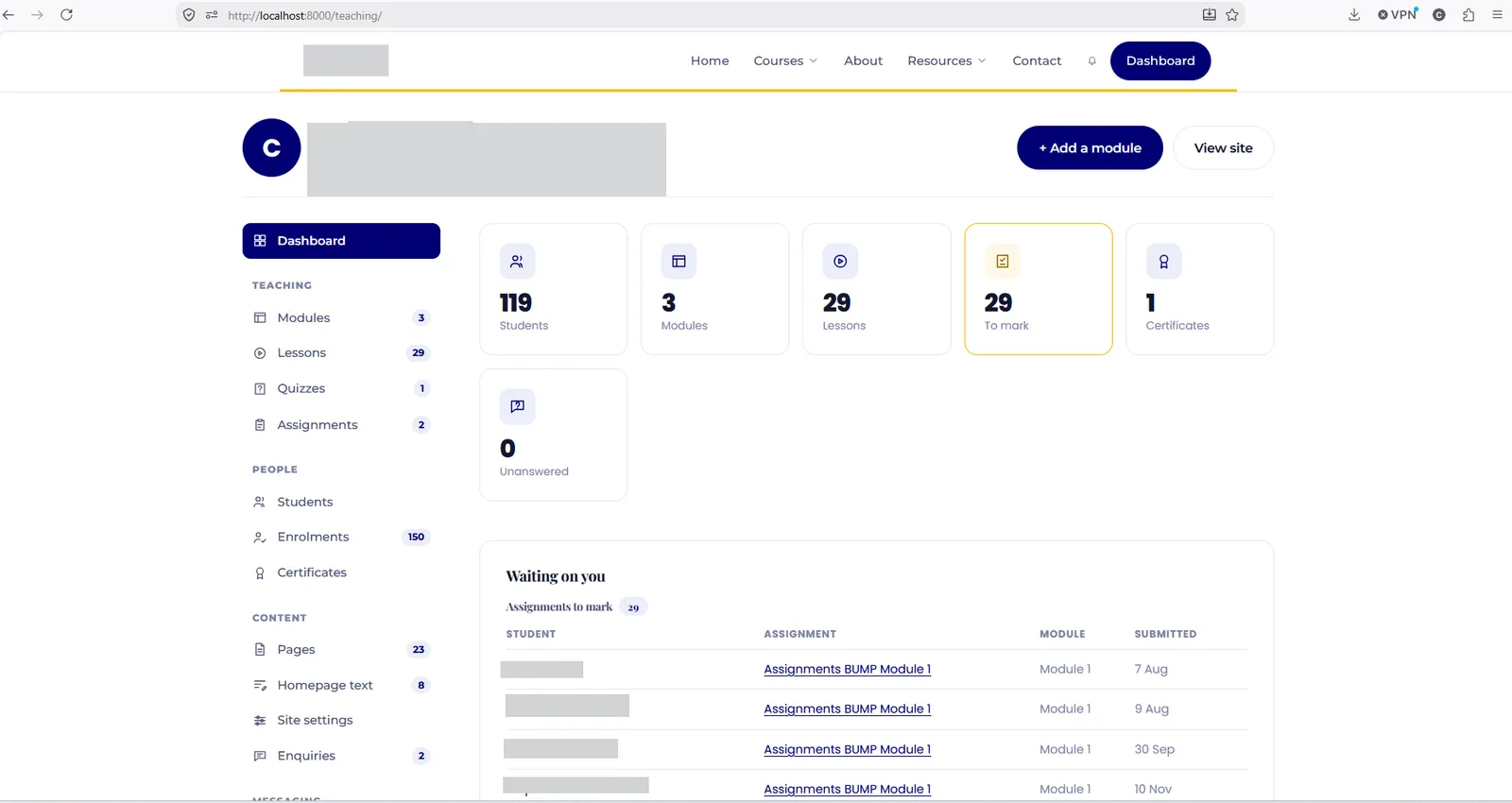Reload the page with the refresh icon
Image resolution: width=1512 pixels, height=803 pixels.
pyautogui.click(x=66, y=15)
